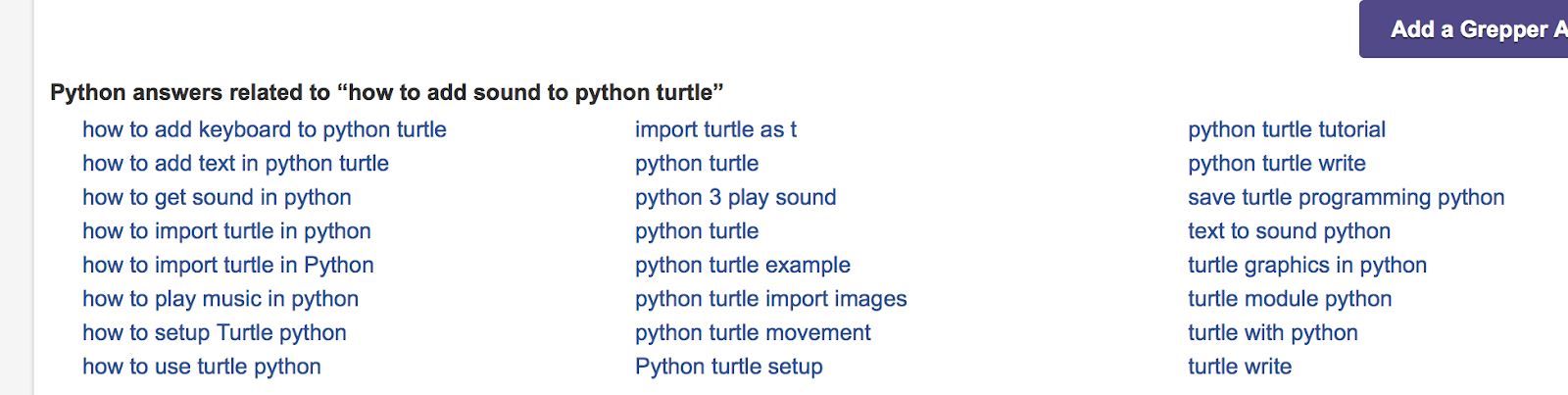Open 'how to play music in python'

220,299
